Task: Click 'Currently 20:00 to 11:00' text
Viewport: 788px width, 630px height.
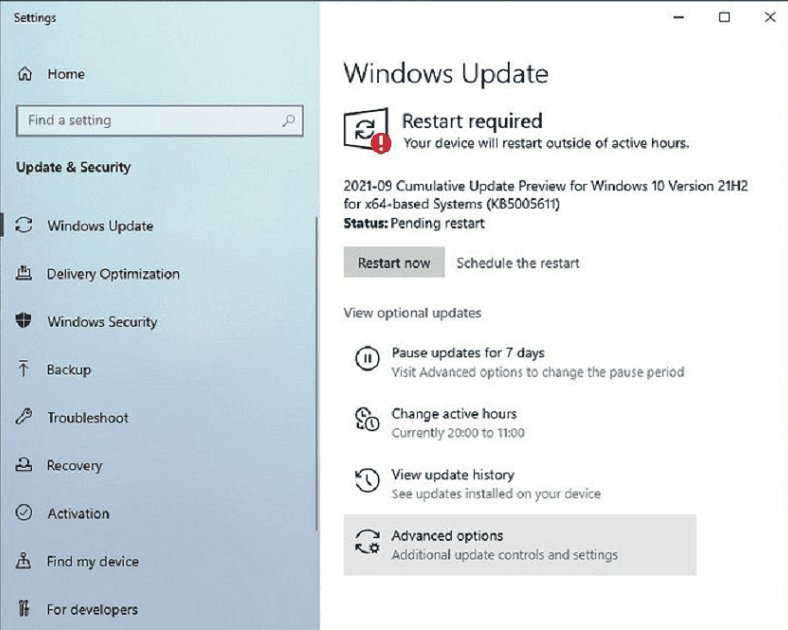Action: click(458, 433)
